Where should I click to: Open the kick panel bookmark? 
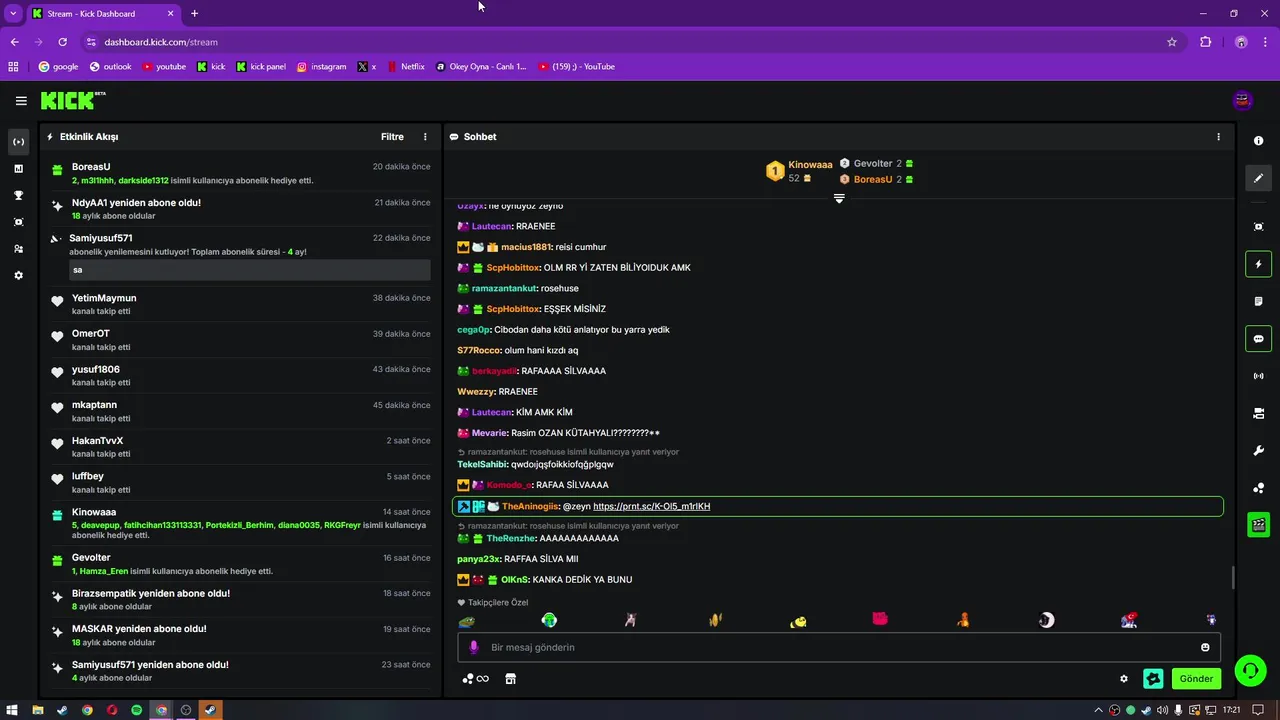tap(261, 67)
